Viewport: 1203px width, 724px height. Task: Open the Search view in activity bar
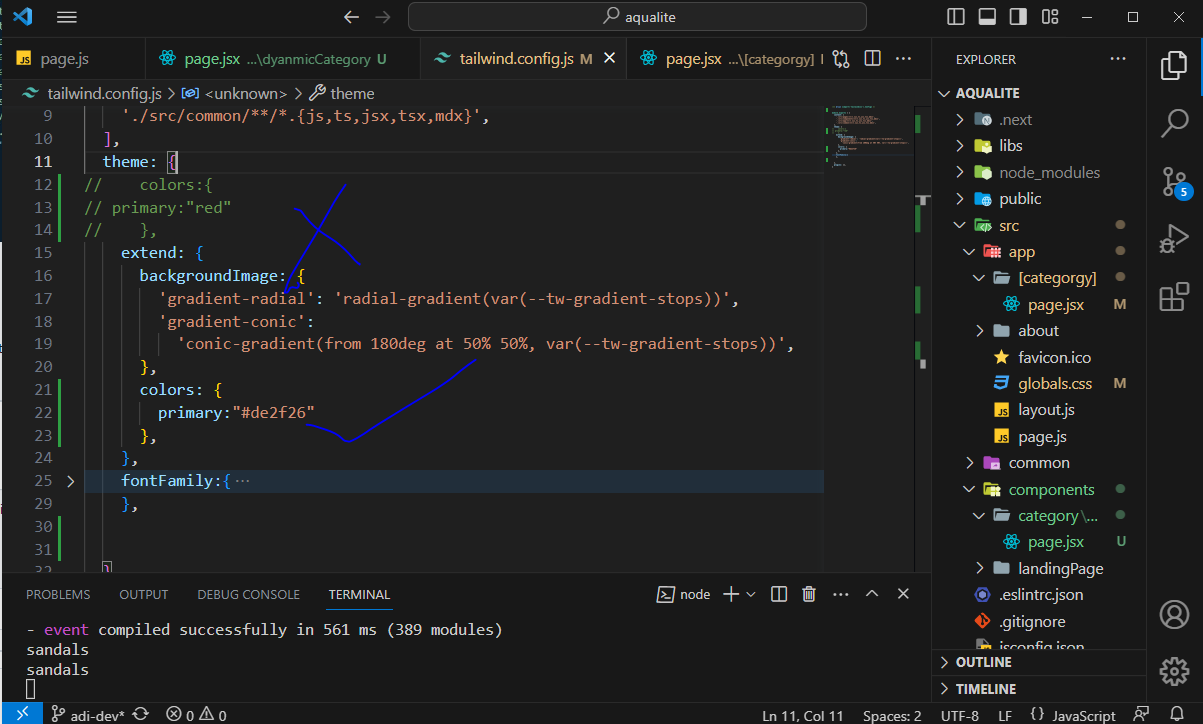pyautogui.click(x=1173, y=124)
